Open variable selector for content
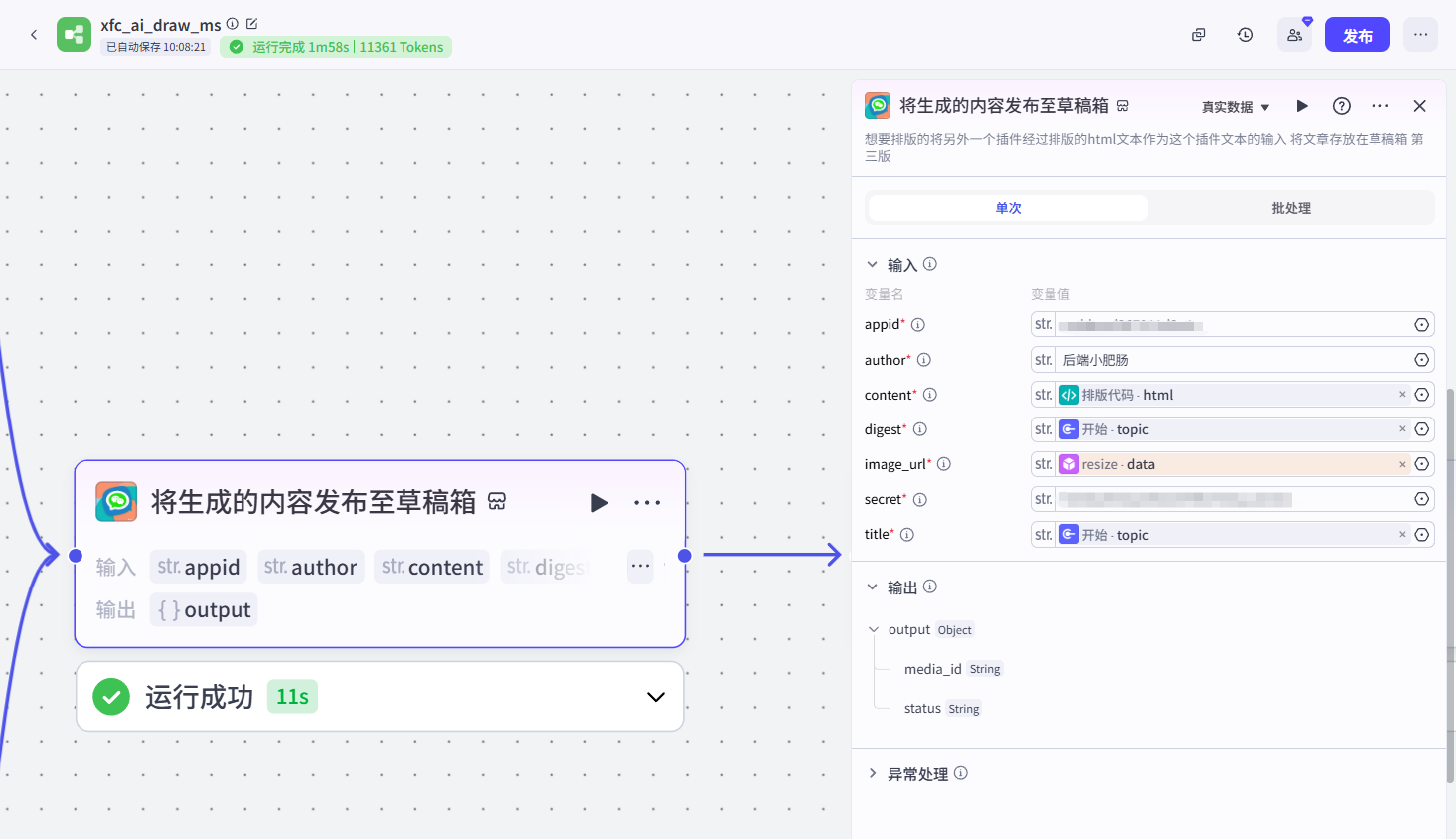The height and width of the screenshot is (839, 1456). pyautogui.click(x=1422, y=395)
